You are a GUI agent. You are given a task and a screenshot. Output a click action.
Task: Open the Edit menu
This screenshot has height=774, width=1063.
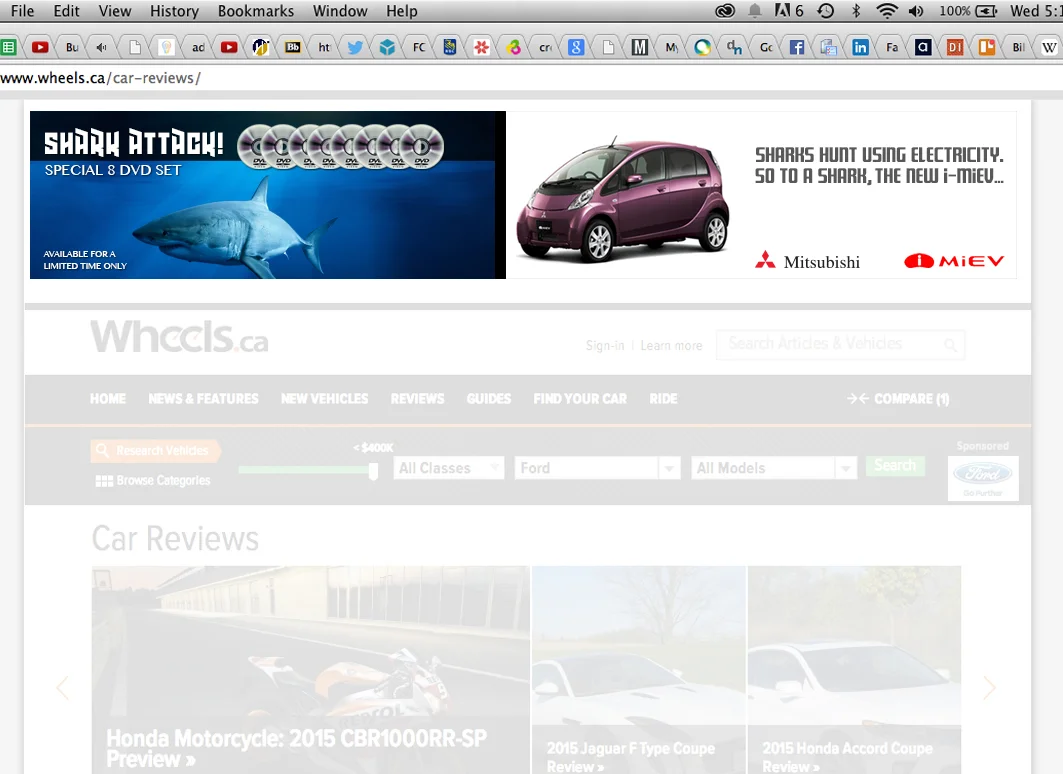[x=66, y=11]
